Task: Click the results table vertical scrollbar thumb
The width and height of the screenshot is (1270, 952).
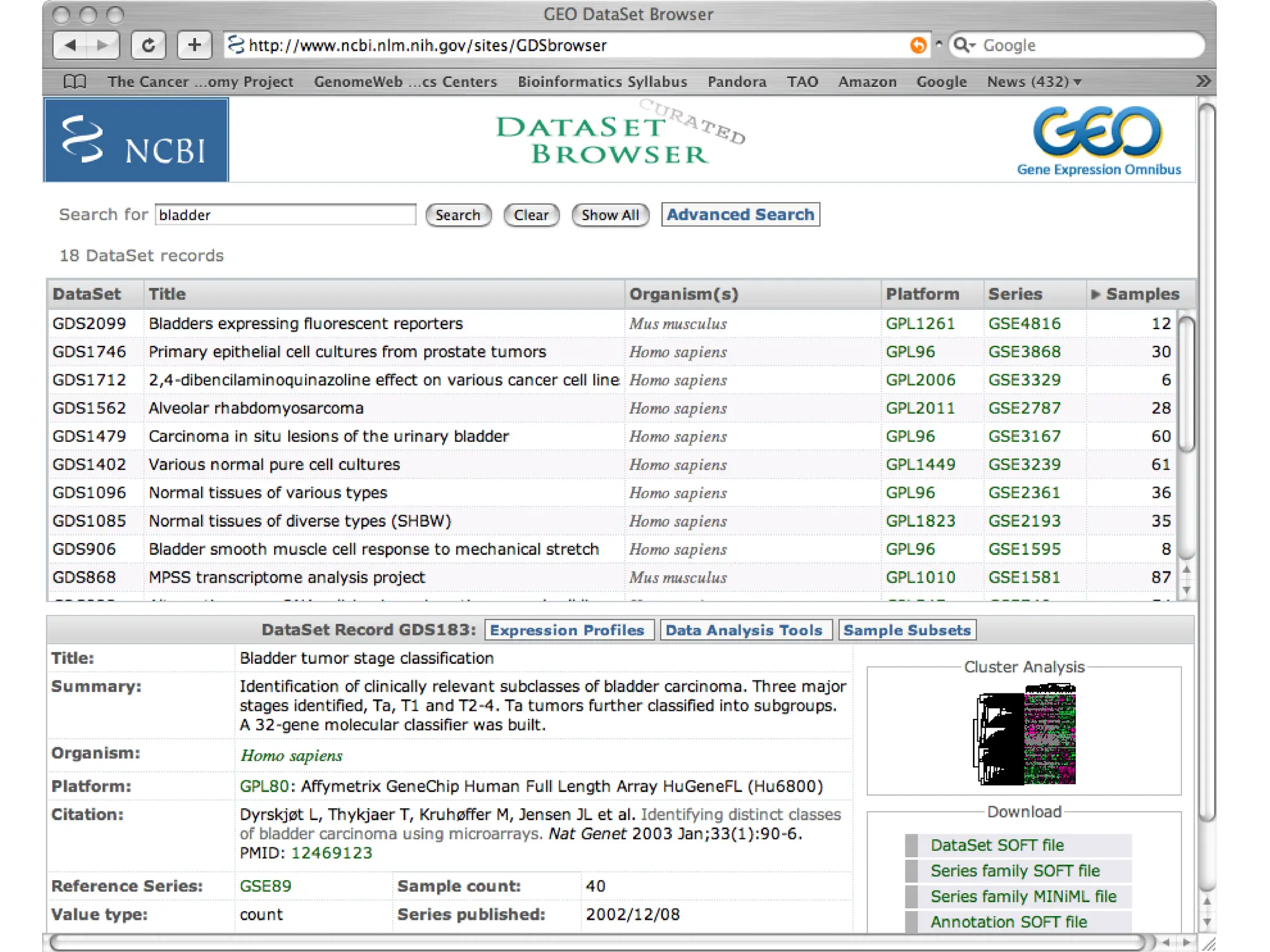Action: (x=1186, y=384)
